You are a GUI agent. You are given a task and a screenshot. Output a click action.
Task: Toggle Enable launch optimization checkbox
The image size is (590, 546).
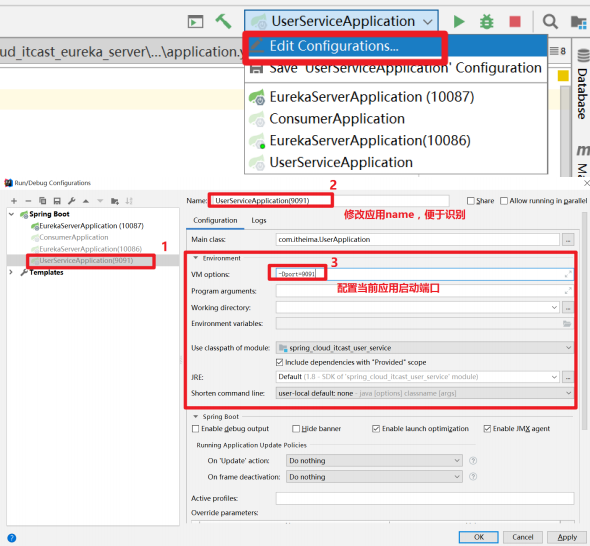[376, 429]
